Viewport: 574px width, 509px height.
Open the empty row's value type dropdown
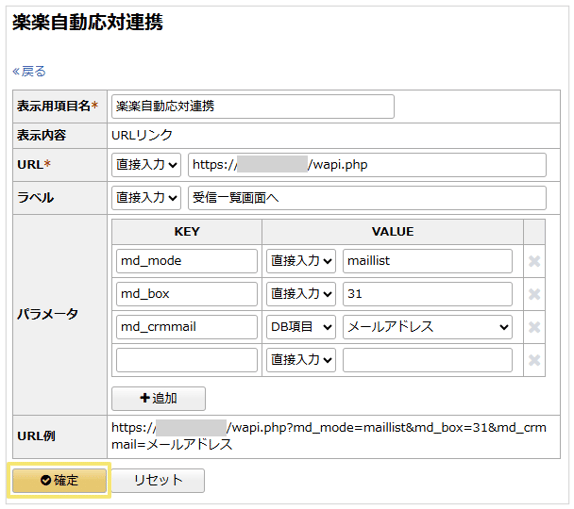(301, 360)
